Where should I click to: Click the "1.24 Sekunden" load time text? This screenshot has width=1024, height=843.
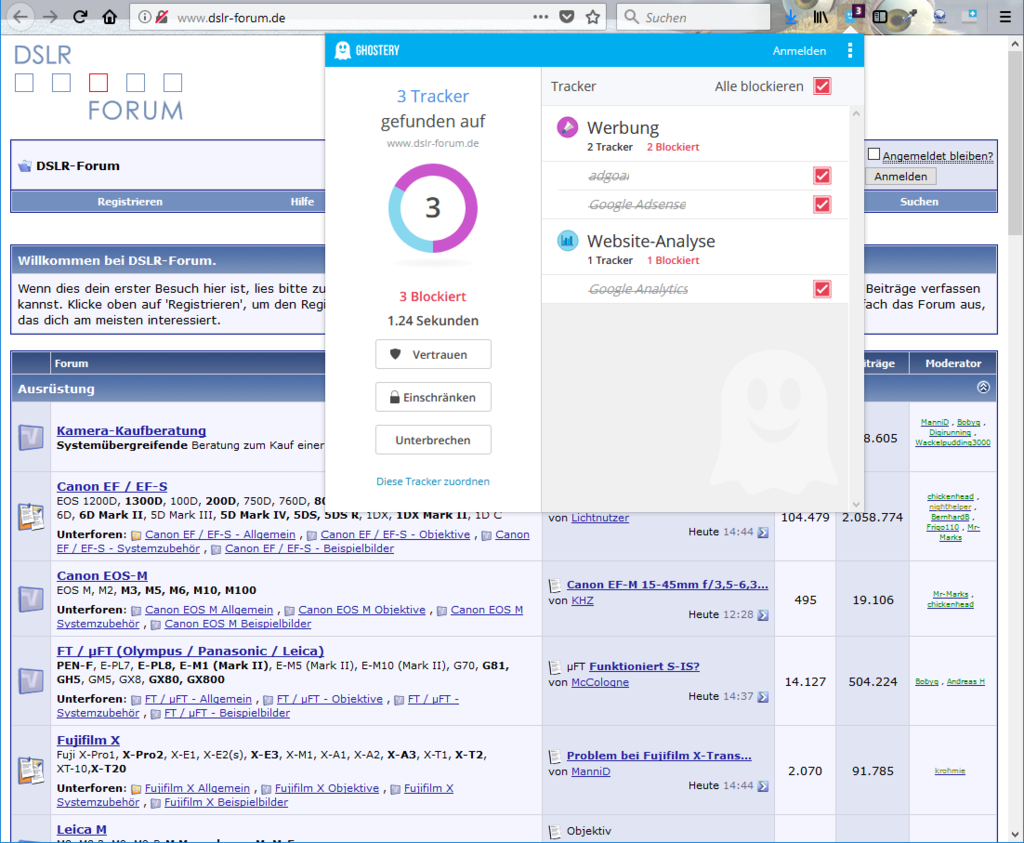(433, 321)
